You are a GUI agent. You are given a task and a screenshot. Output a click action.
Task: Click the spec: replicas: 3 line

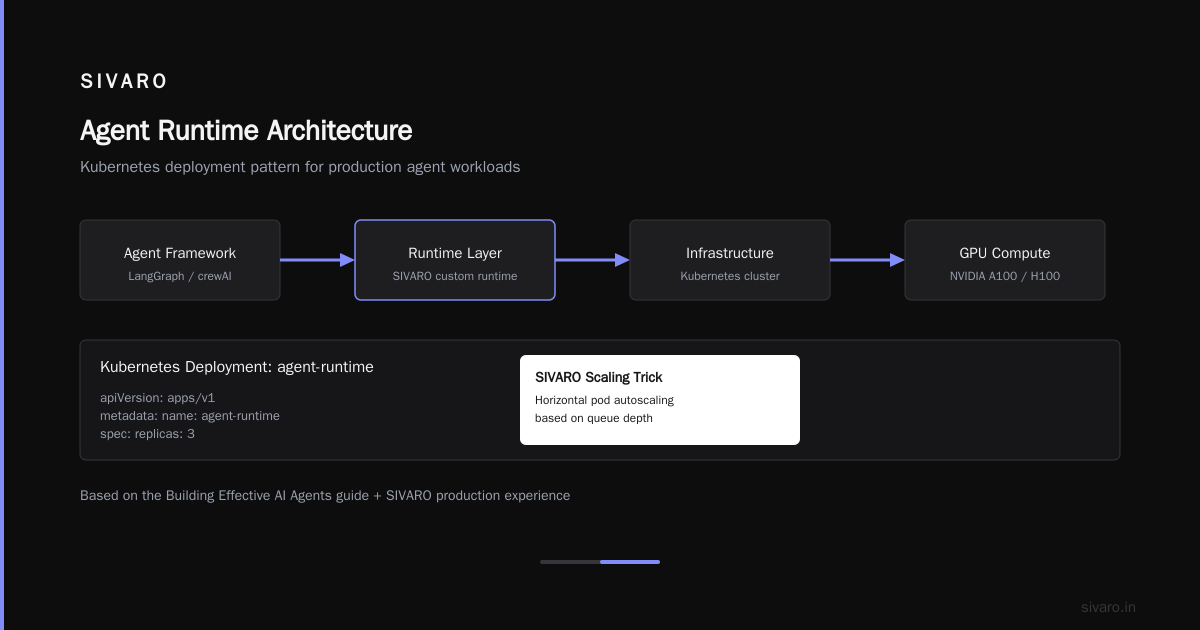pos(147,434)
